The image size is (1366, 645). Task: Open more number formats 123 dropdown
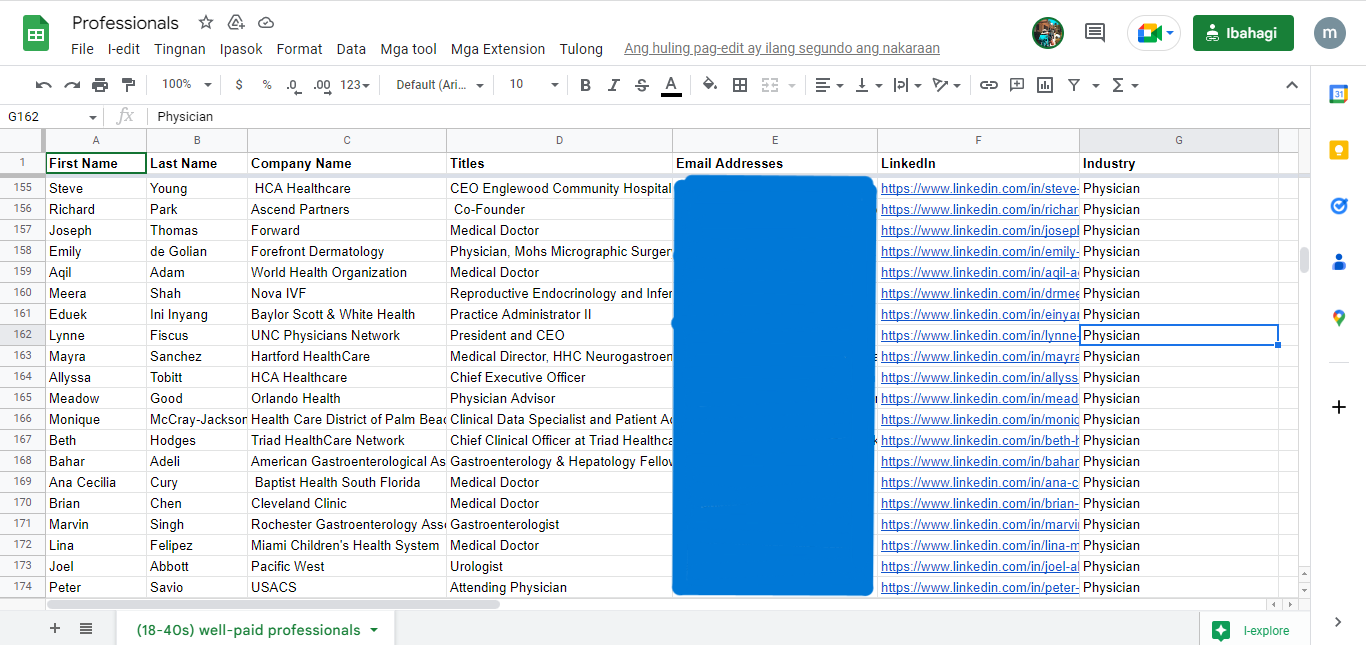tap(355, 85)
